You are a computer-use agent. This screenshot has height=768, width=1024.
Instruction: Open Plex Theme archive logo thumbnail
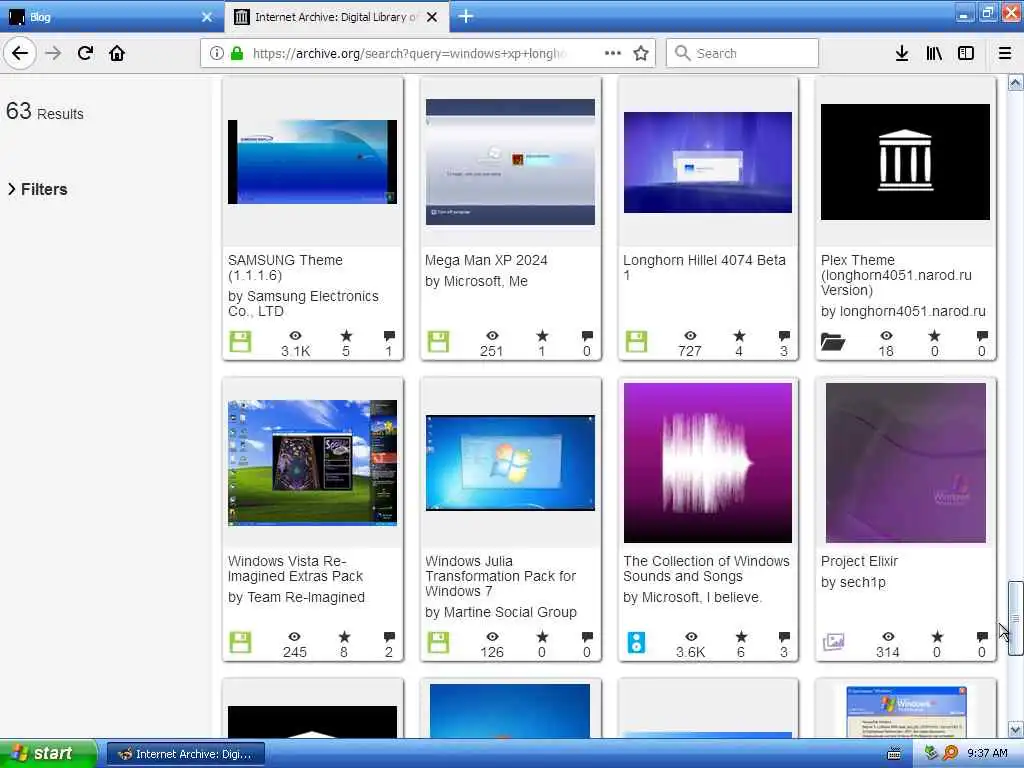[905, 162]
